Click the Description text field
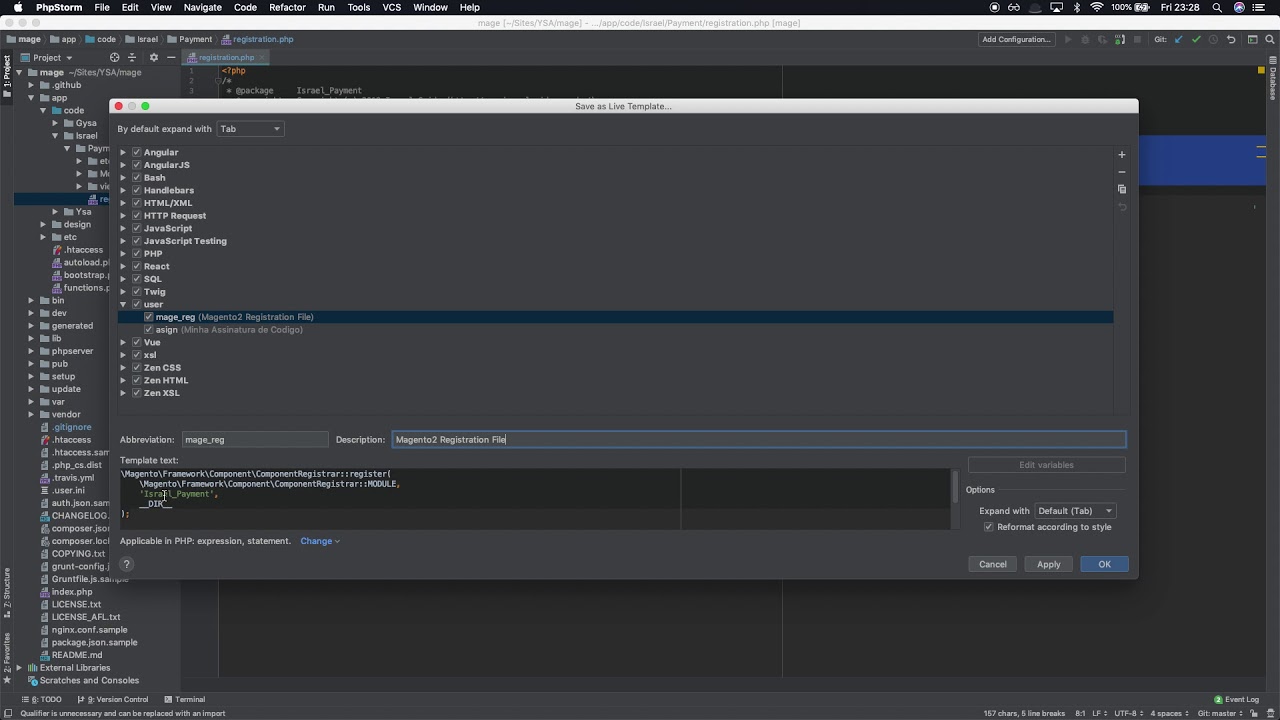 click(759, 440)
